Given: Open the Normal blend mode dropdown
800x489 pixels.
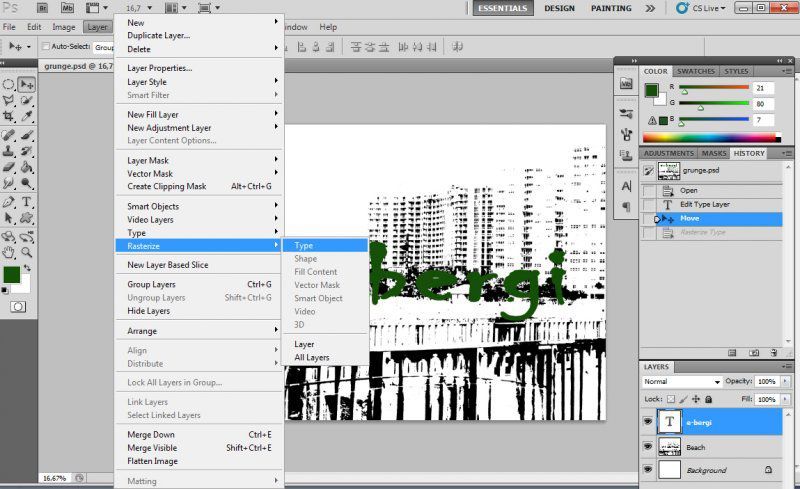Looking at the screenshot, I should coord(682,382).
